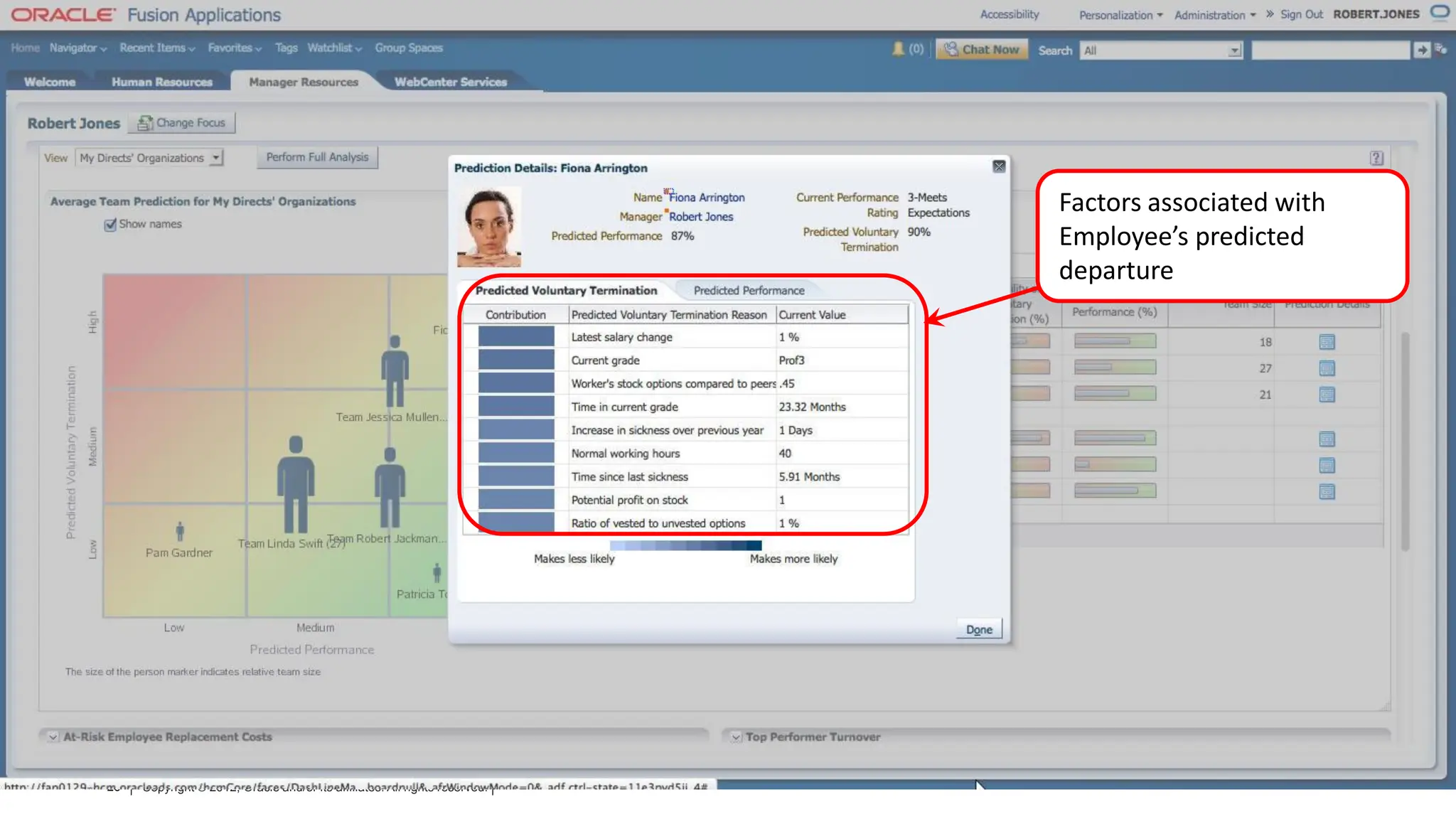Switch to the WebCenter Services tab

[x=451, y=82]
